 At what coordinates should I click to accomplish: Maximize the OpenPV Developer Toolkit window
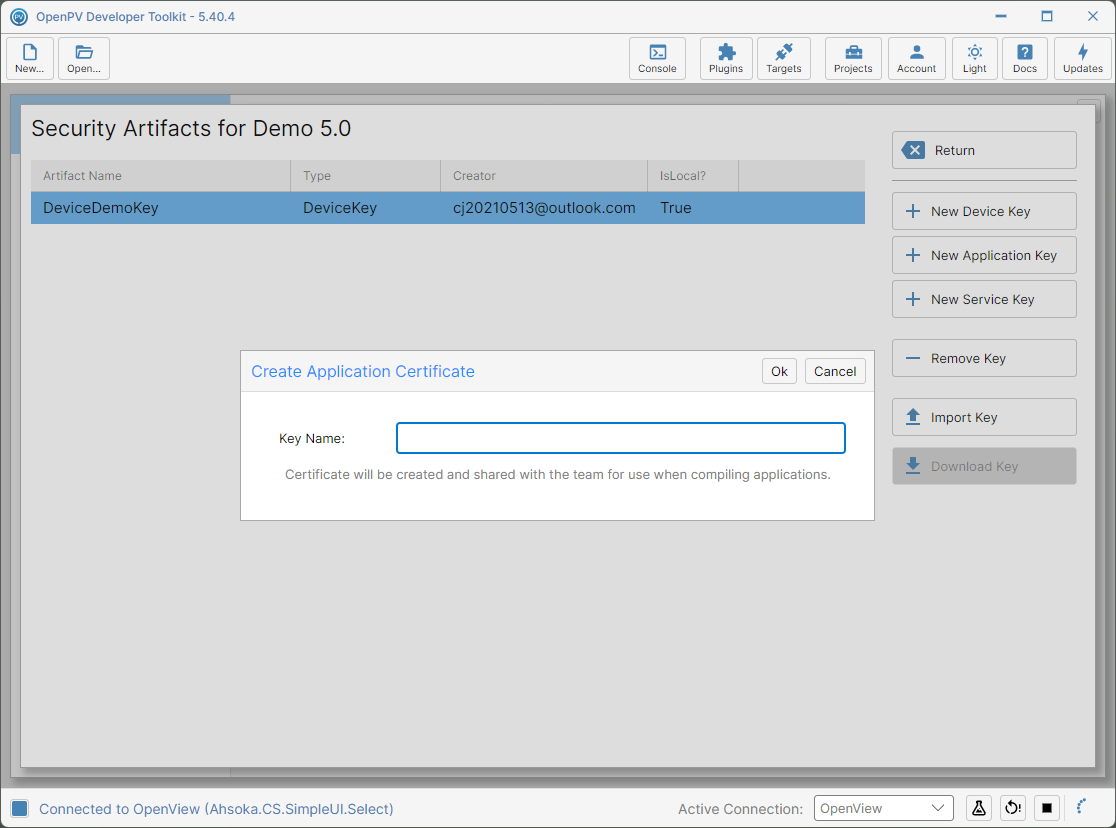click(1047, 16)
